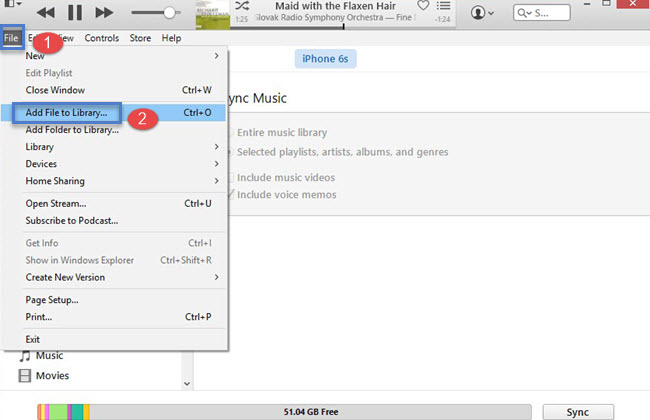
Task: Choose Exit from File menu
Action: pos(114,339)
